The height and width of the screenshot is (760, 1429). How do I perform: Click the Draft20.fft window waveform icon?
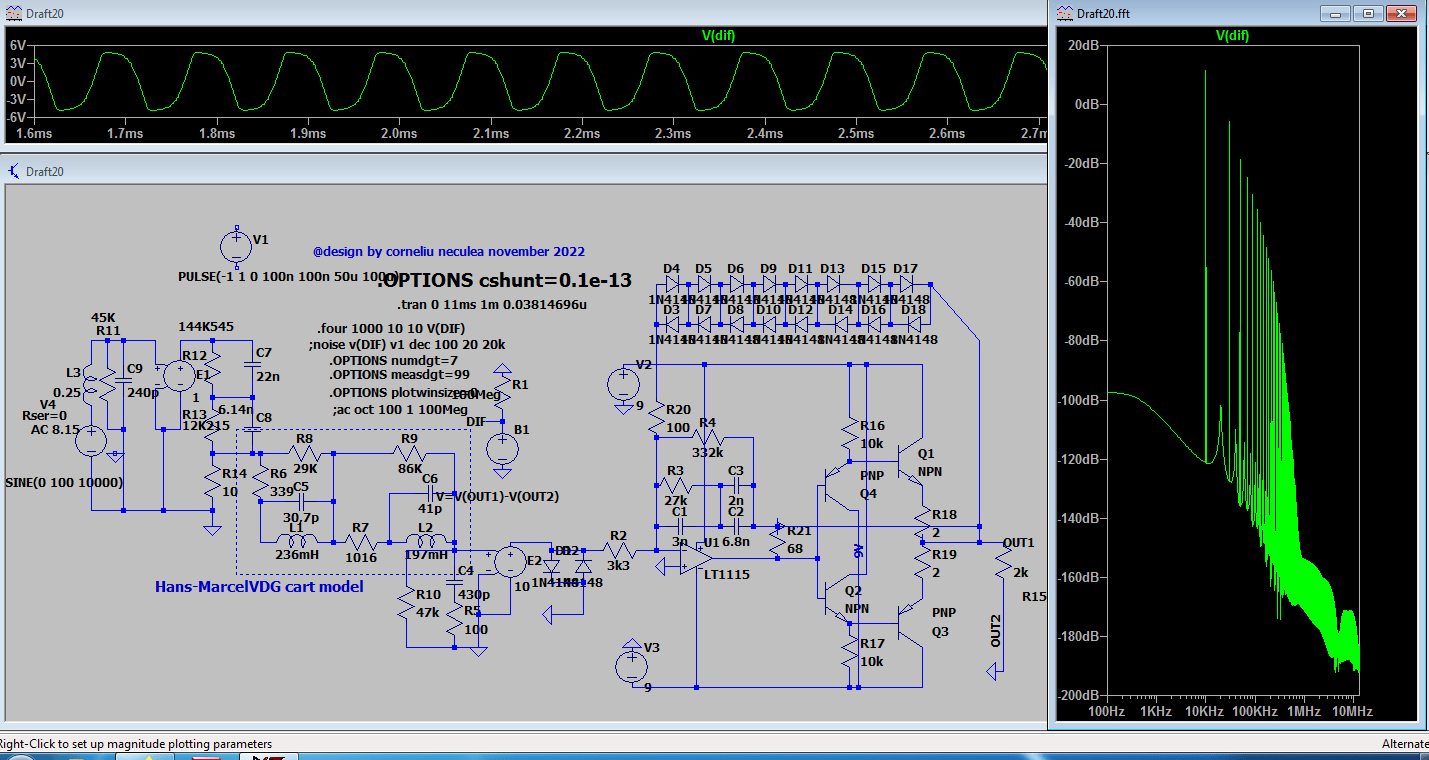click(x=1065, y=13)
